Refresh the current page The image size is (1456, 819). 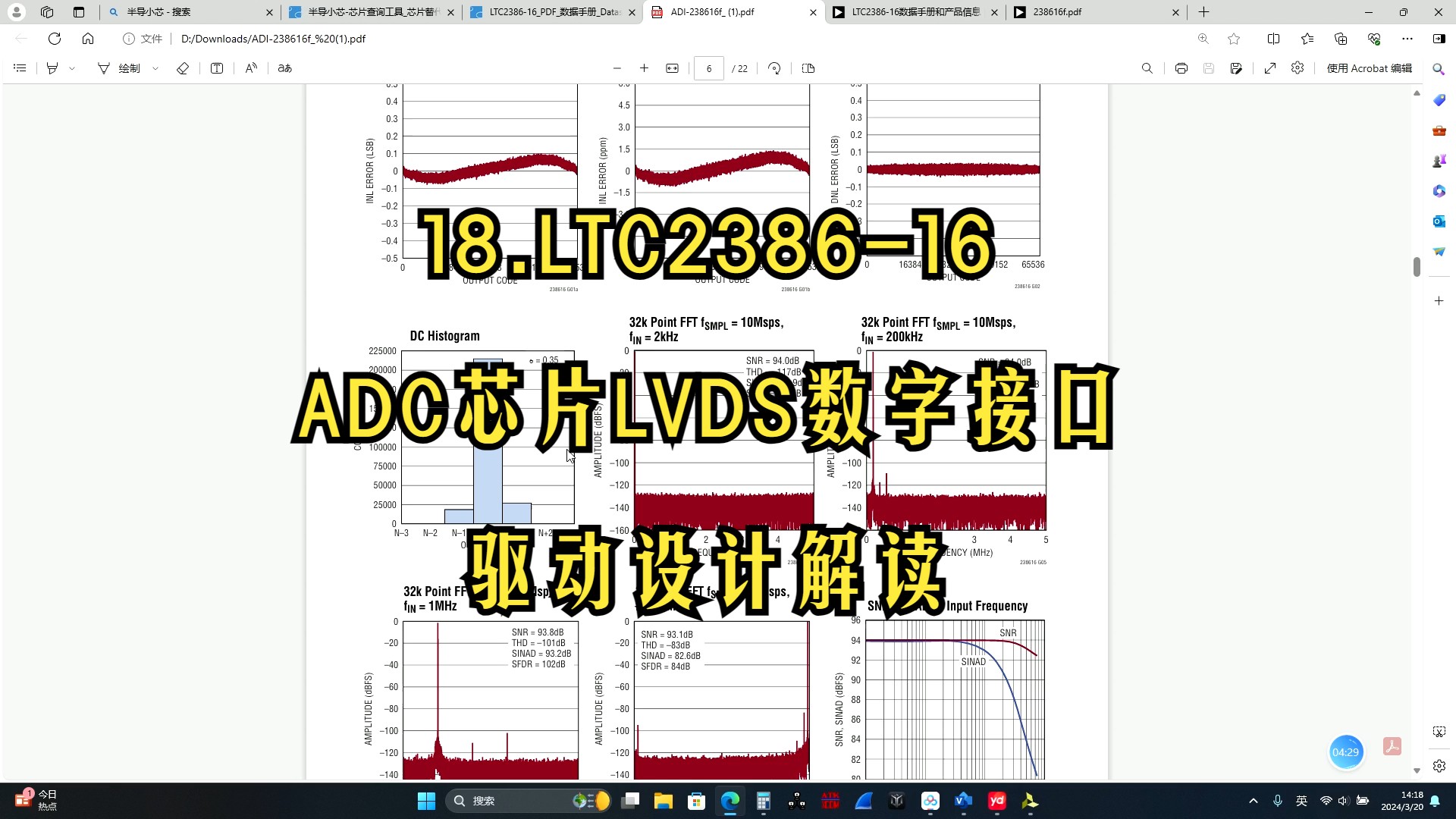pyautogui.click(x=55, y=39)
